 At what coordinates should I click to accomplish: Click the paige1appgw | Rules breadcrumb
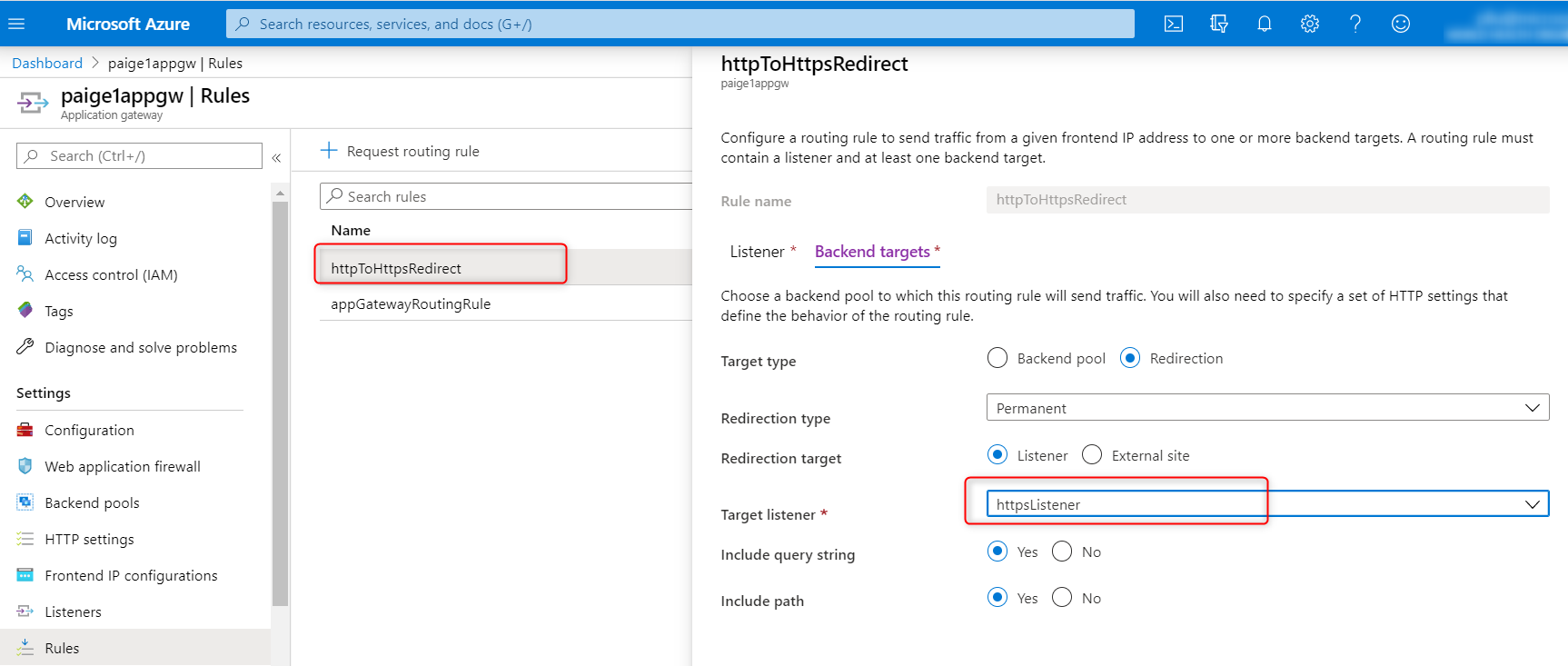tap(175, 63)
